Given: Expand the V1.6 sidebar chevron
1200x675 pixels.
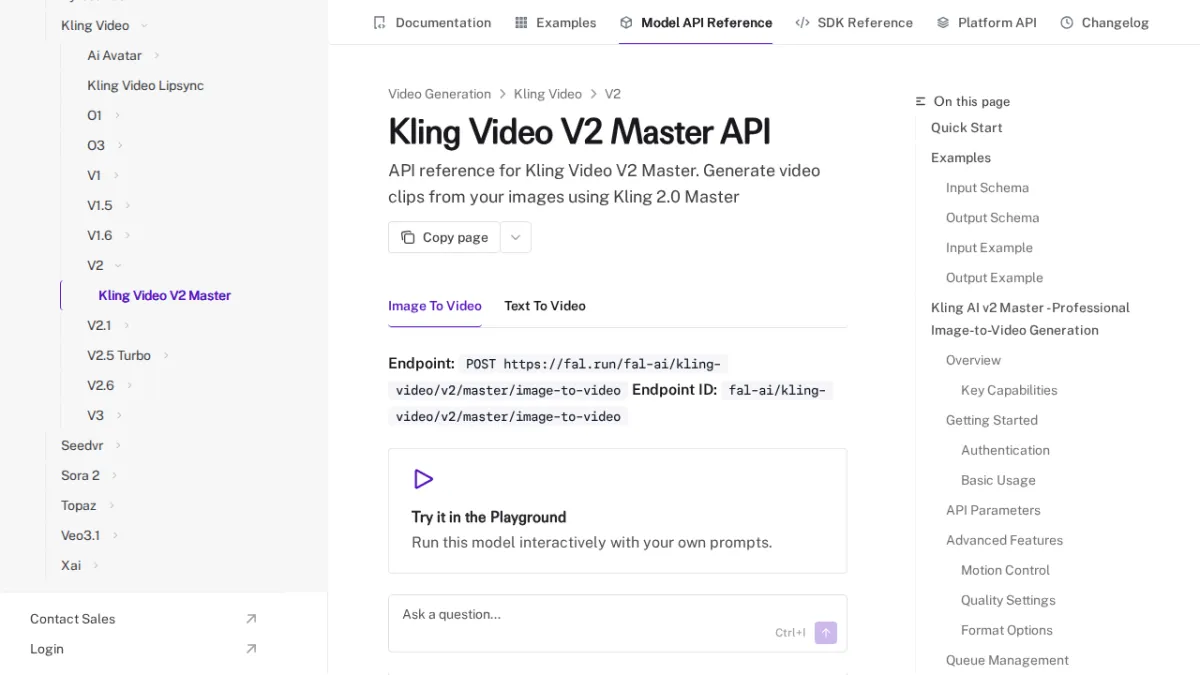Looking at the screenshot, I should [128, 236].
